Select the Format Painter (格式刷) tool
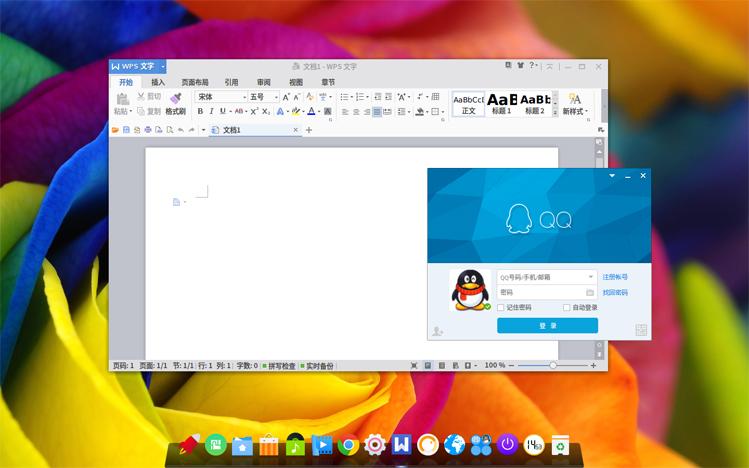This screenshot has width=749, height=468. [x=175, y=104]
